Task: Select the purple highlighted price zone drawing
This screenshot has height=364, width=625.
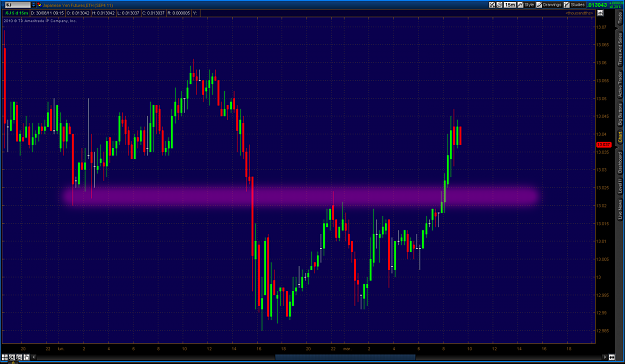Action: pos(301,196)
